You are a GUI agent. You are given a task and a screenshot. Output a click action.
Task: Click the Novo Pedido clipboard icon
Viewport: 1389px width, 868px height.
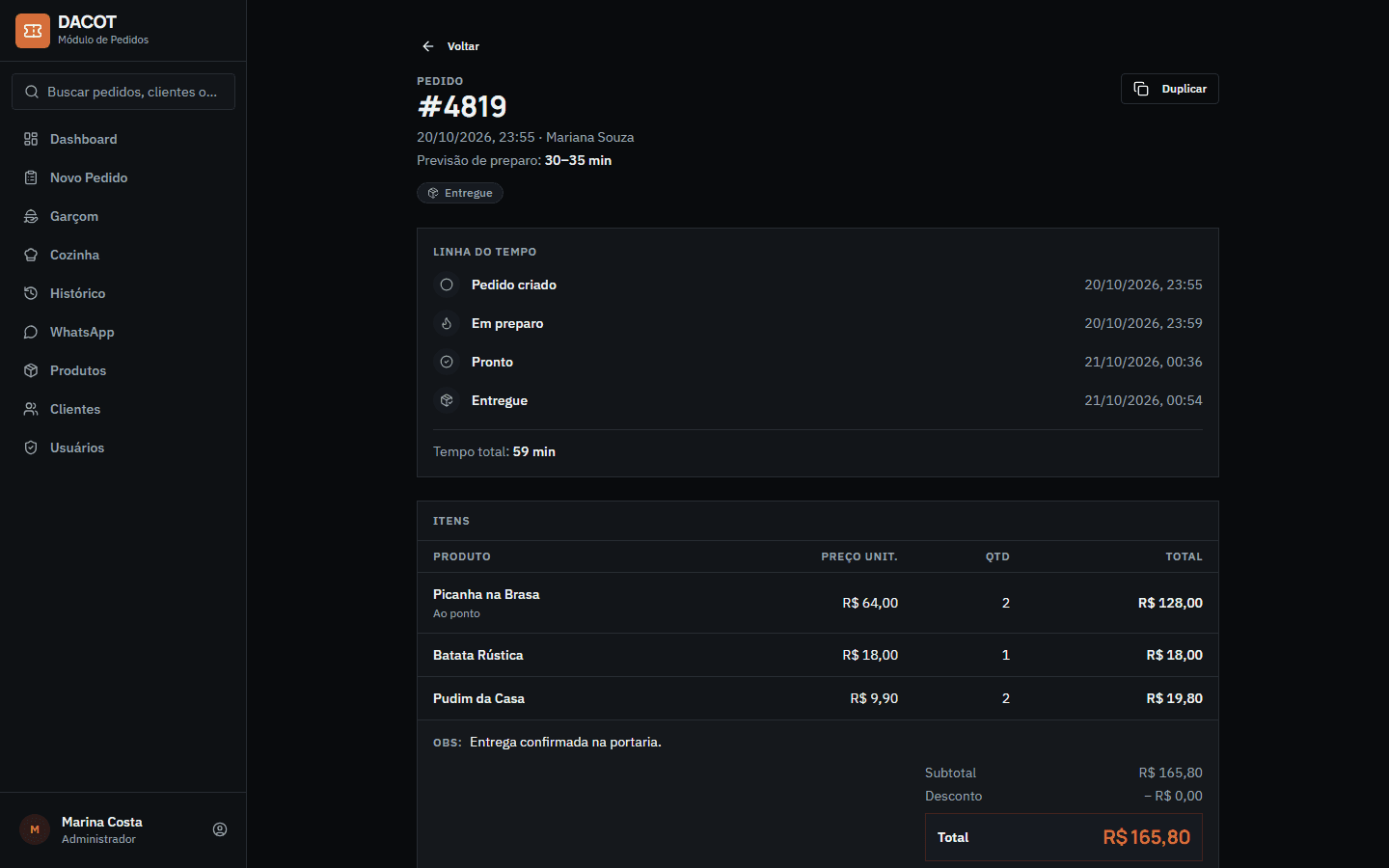(31, 177)
